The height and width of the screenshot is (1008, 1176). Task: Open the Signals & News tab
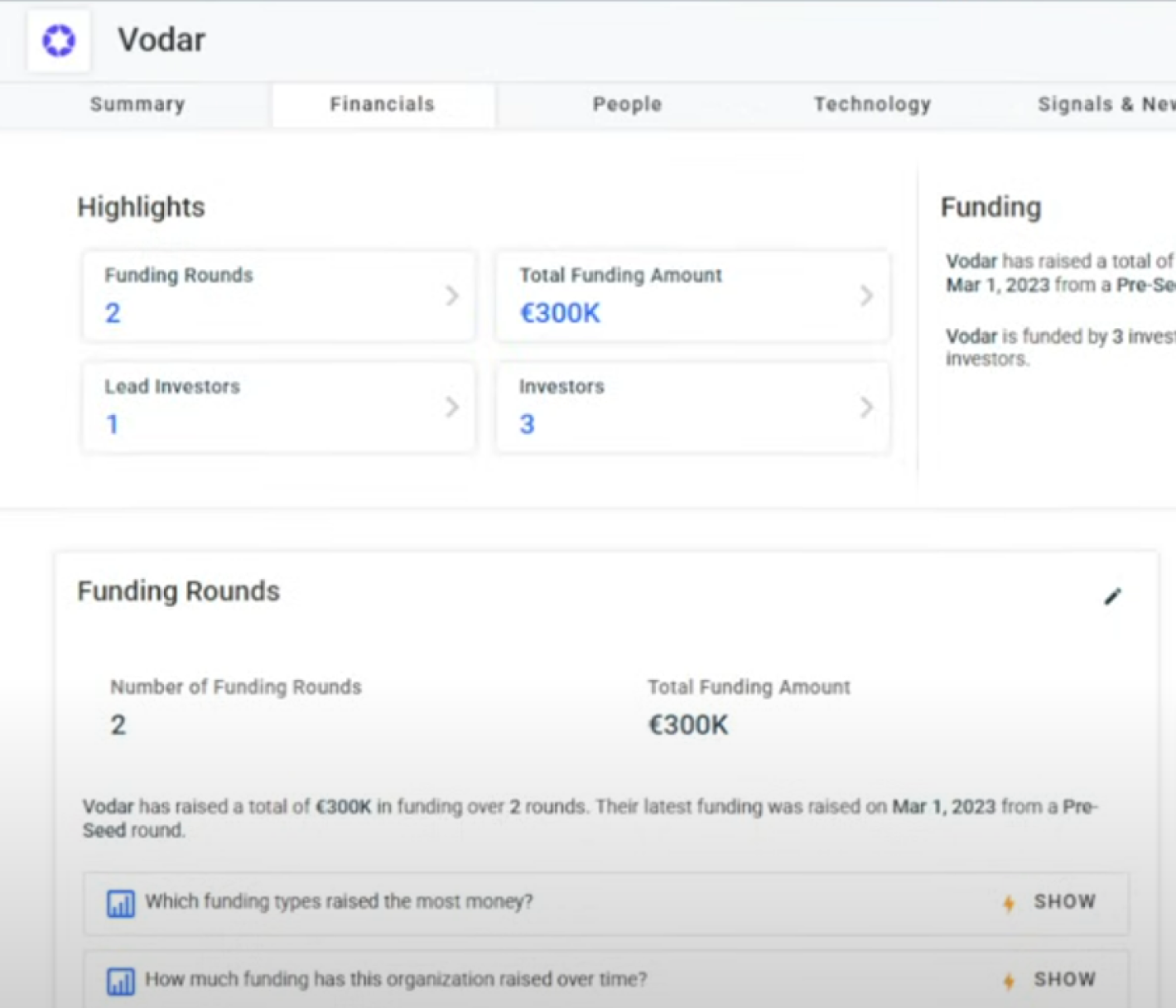(1106, 104)
